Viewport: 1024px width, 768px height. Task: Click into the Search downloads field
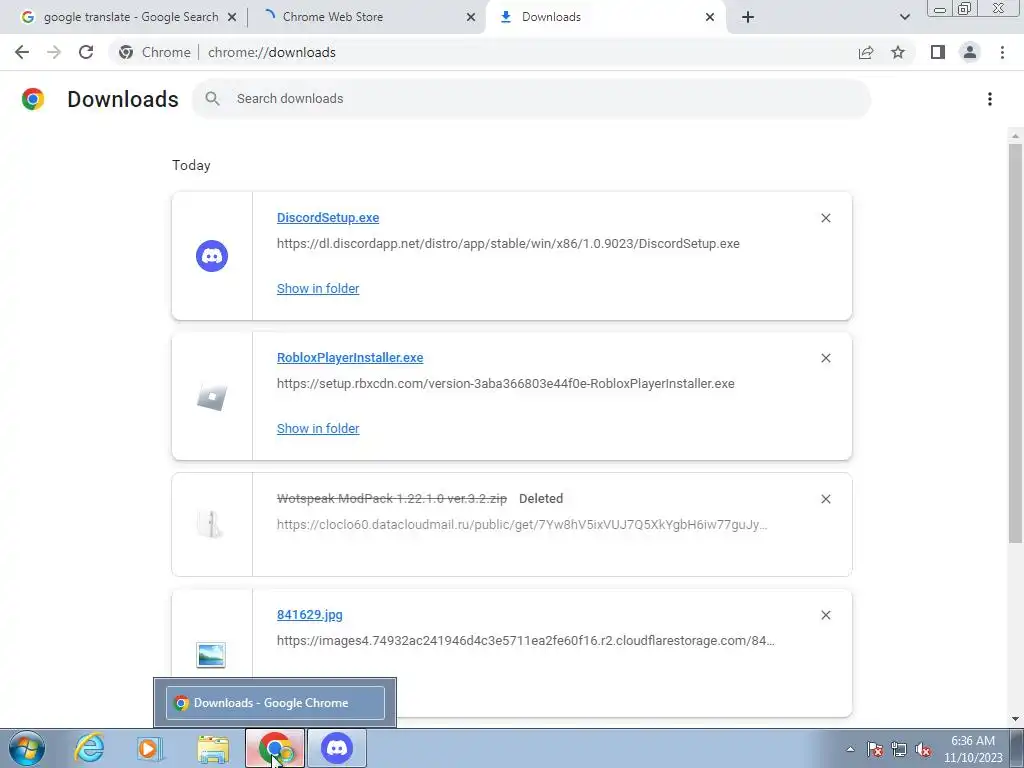pyautogui.click(x=531, y=99)
